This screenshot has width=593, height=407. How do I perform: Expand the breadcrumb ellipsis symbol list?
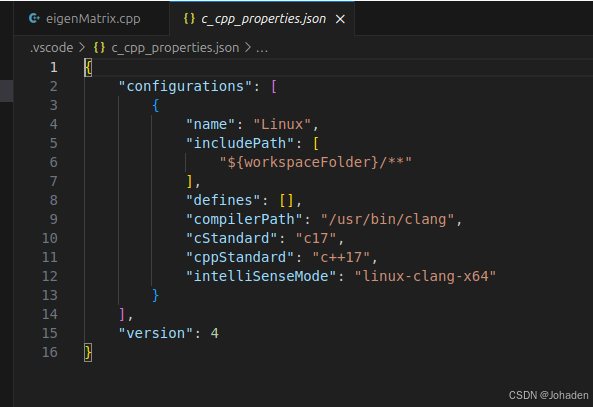[262, 48]
